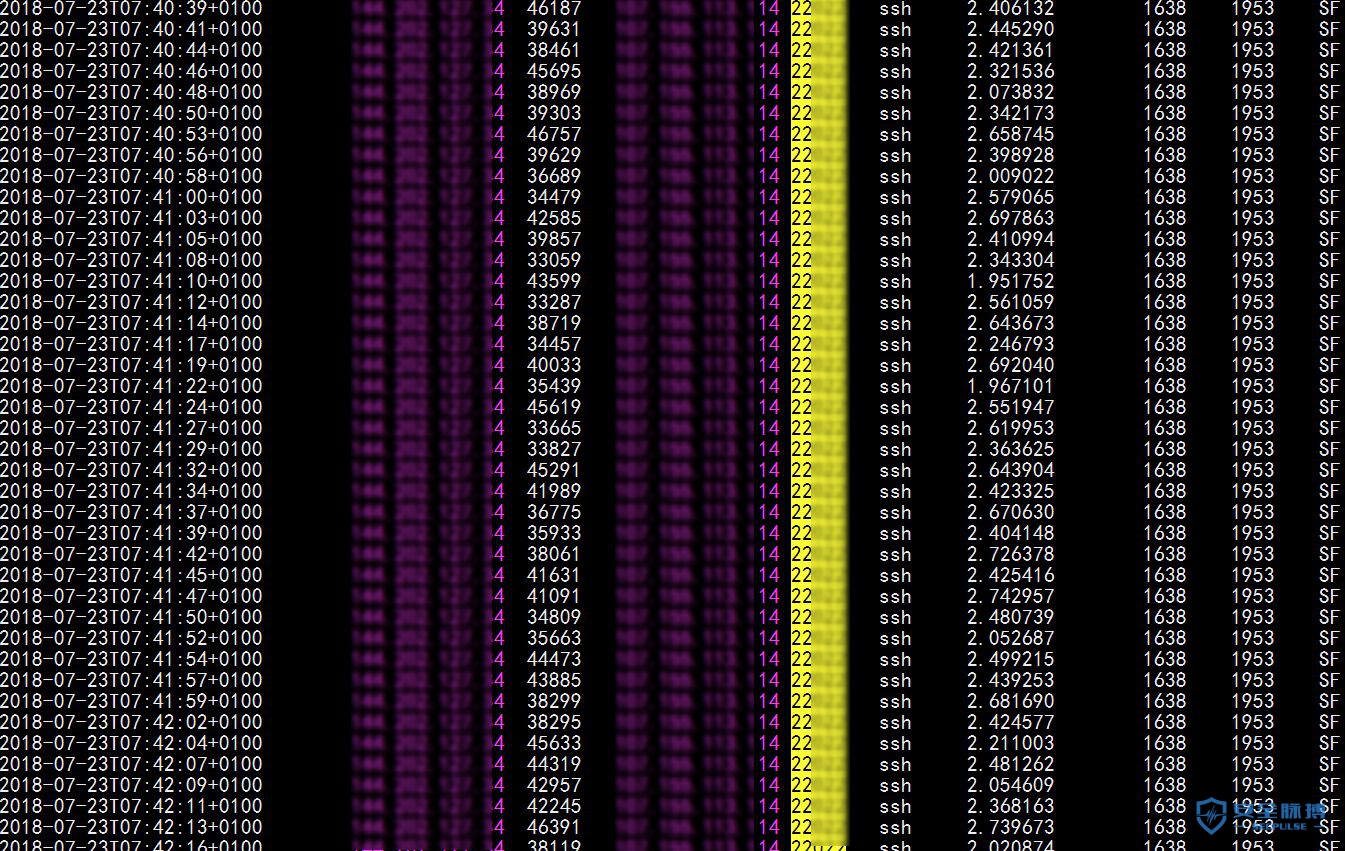Screen dimensions: 1345x851
Task: Select duration value 2.658745
Action: [x=1010, y=134]
